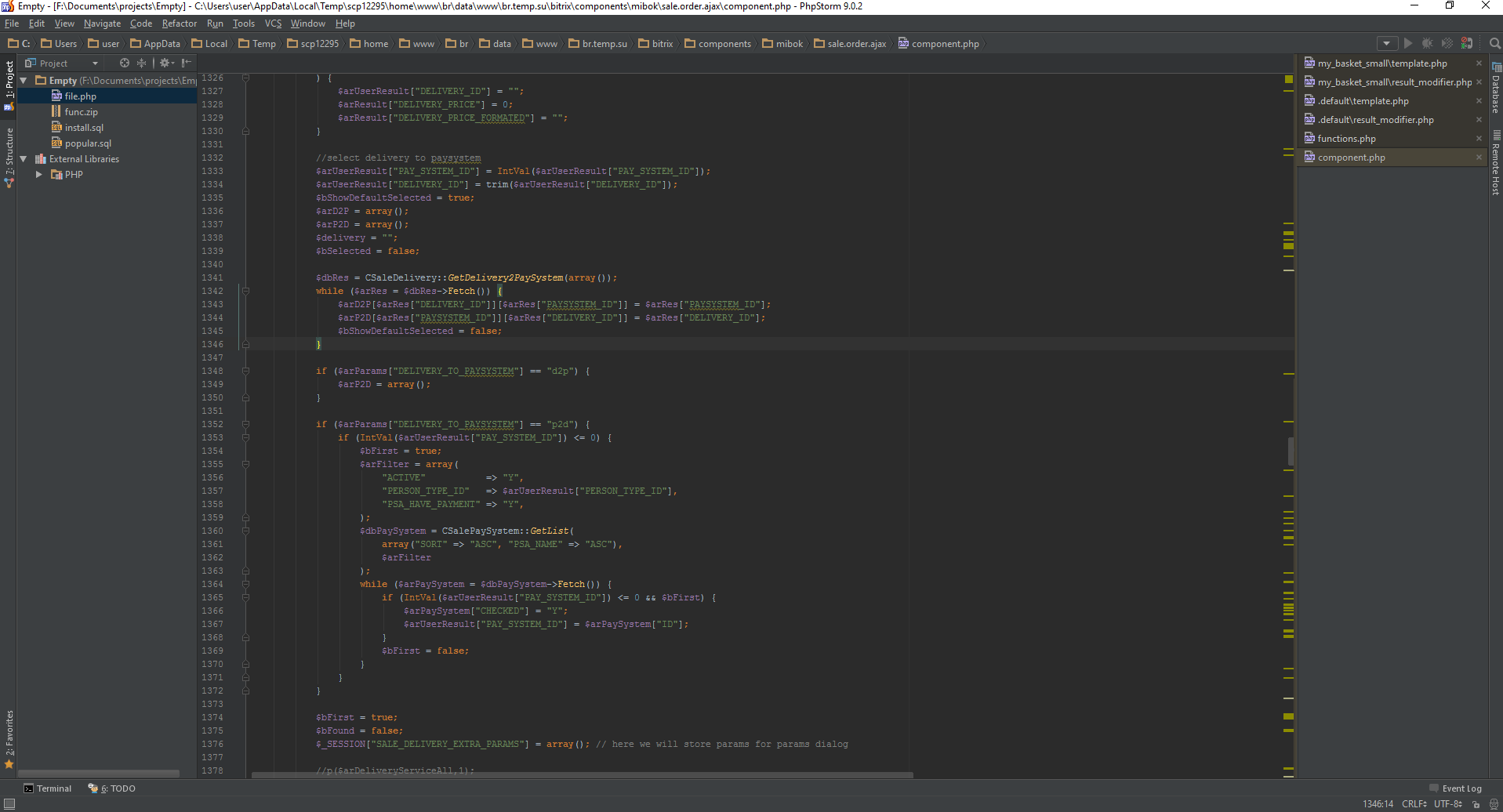Toggle read-only lock icon in status bar
Viewport: 1503px width, 812px height.
click(x=1476, y=804)
